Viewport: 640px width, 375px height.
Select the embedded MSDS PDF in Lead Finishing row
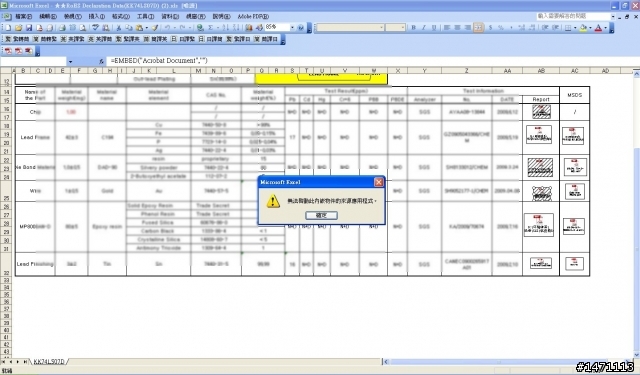pyautogui.click(x=574, y=263)
